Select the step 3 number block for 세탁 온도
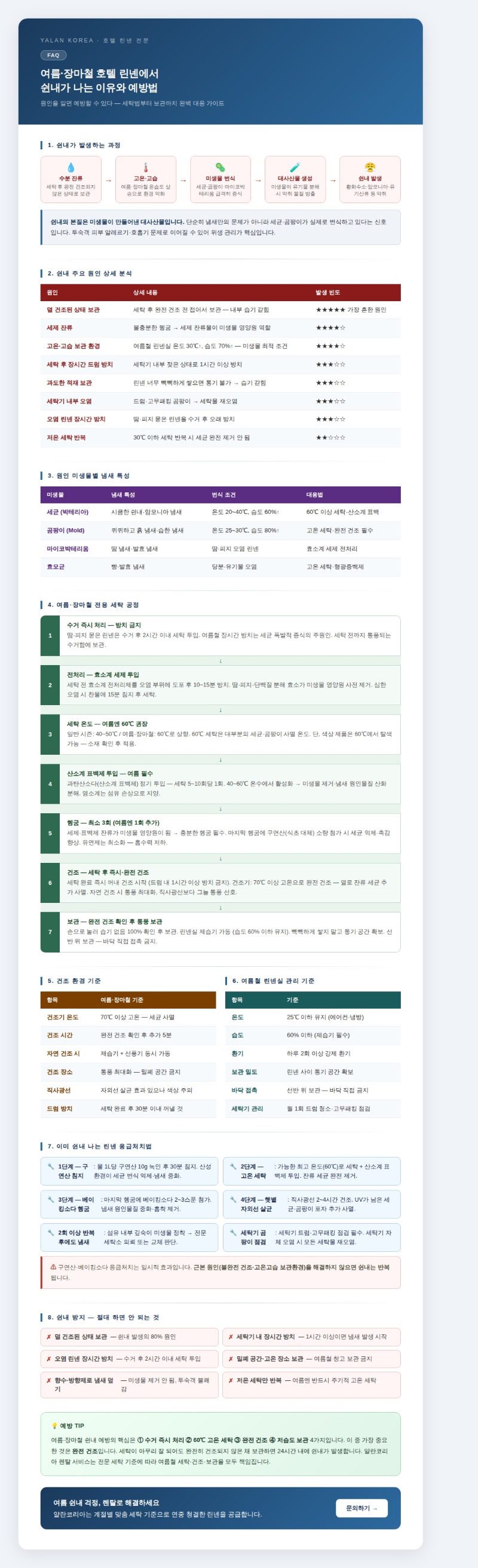 tap(50, 734)
